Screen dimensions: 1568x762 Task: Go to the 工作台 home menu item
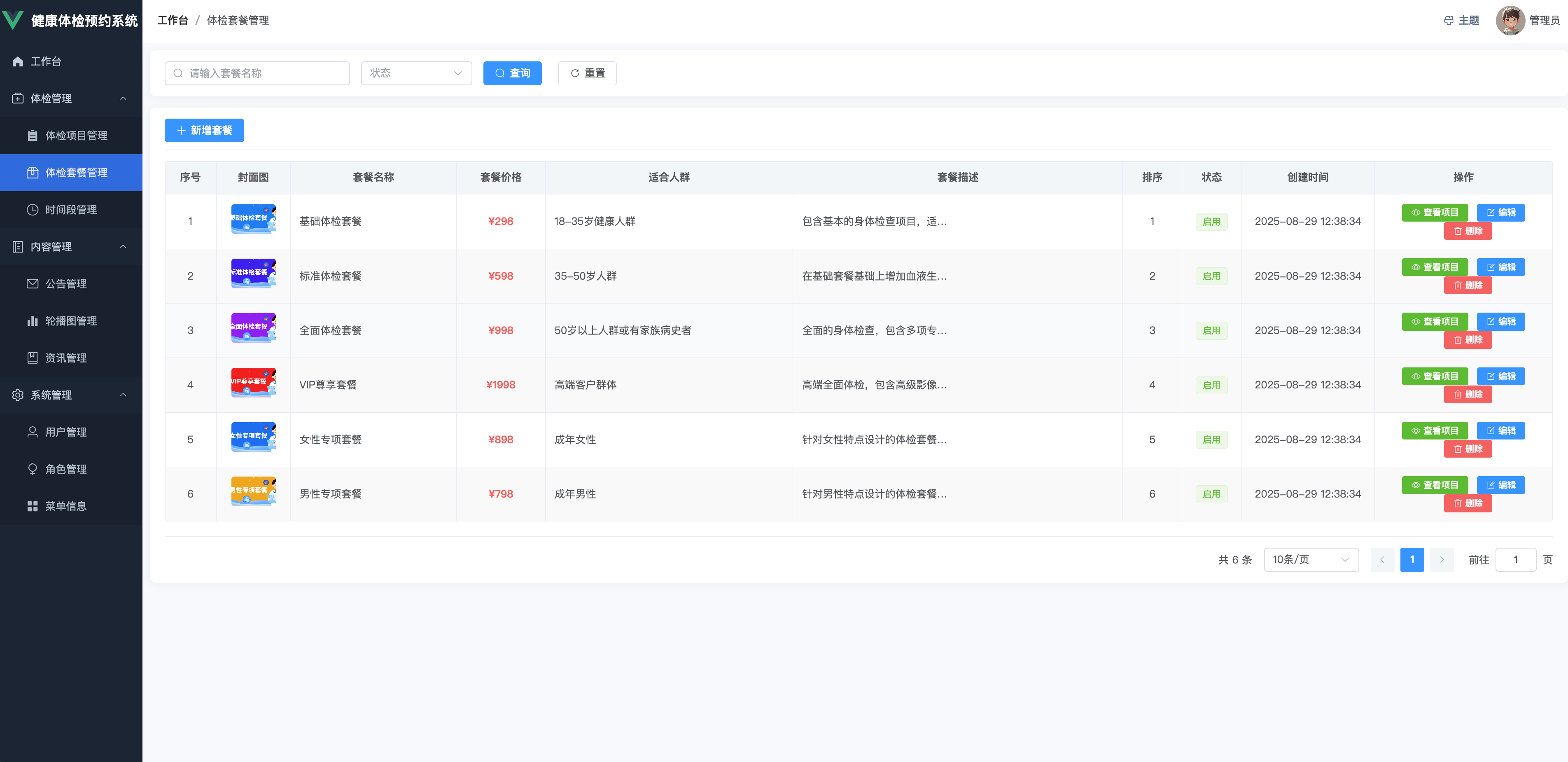click(46, 61)
